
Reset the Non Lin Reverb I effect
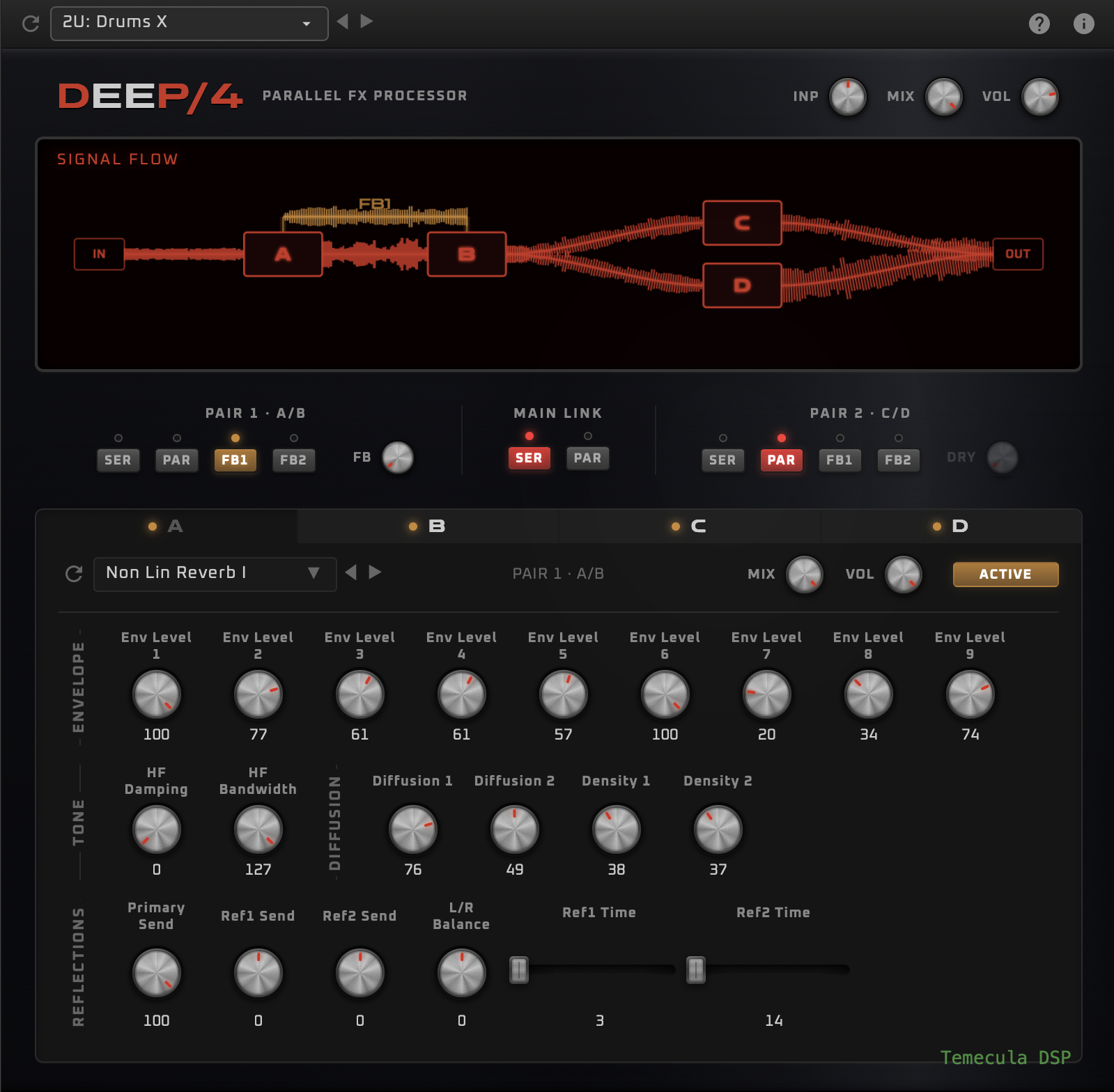pyautogui.click(x=74, y=574)
